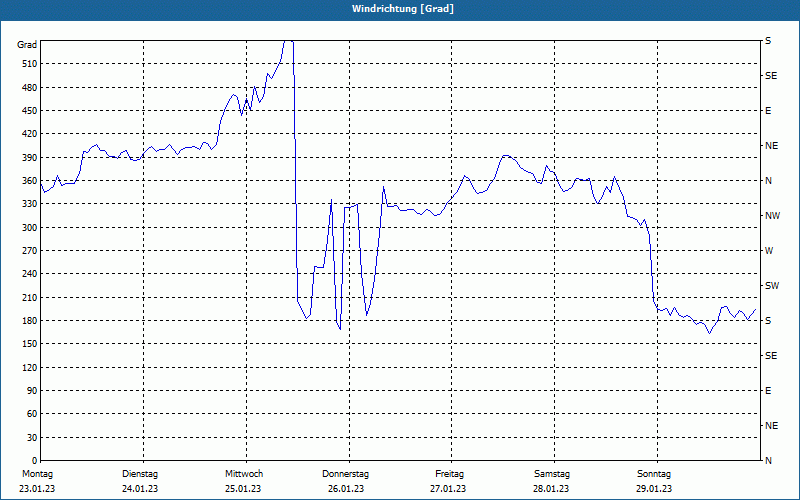Select the S compass label beside the 180 gridline
Viewport: 800px width, 500px height.
[768, 321]
